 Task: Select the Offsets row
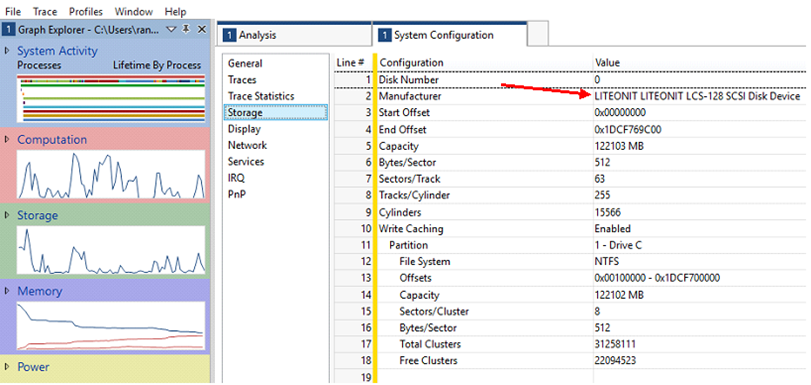click(x=570, y=278)
